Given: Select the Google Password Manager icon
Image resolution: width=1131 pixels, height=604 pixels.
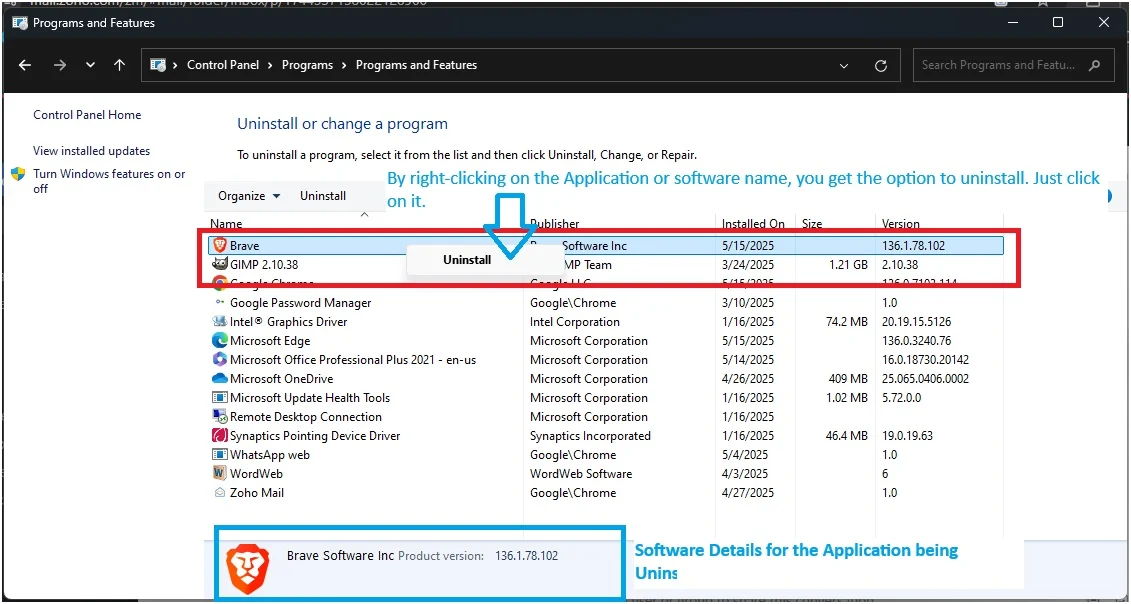Looking at the screenshot, I should tap(220, 302).
